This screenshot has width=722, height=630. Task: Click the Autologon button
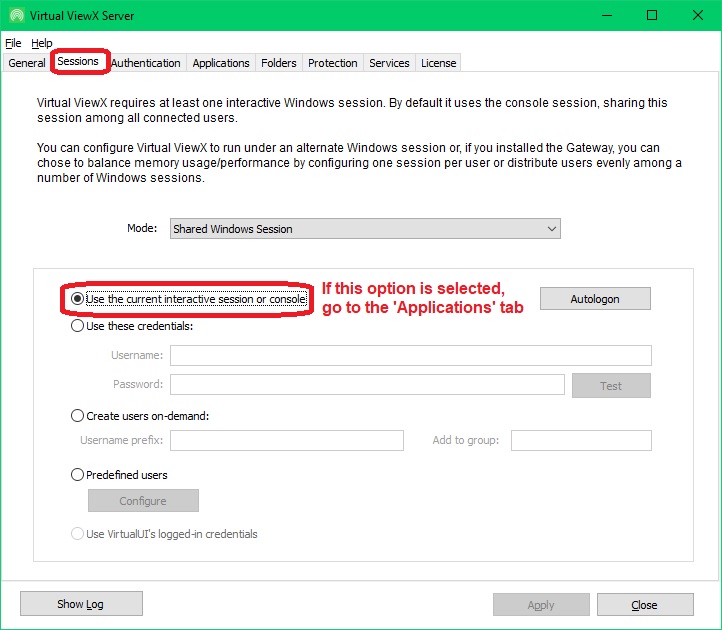click(x=595, y=299)
